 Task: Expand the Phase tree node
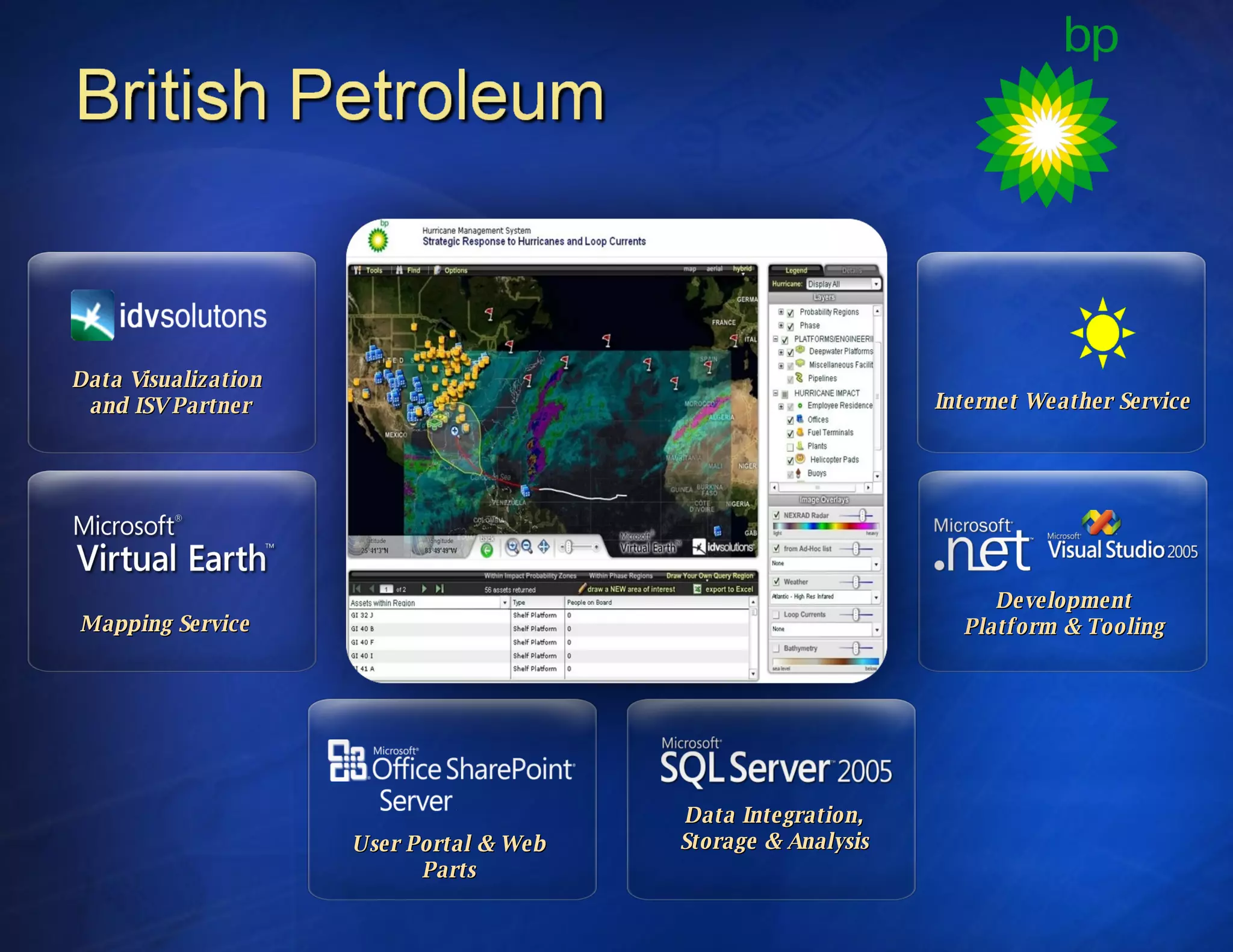[781, 325]
